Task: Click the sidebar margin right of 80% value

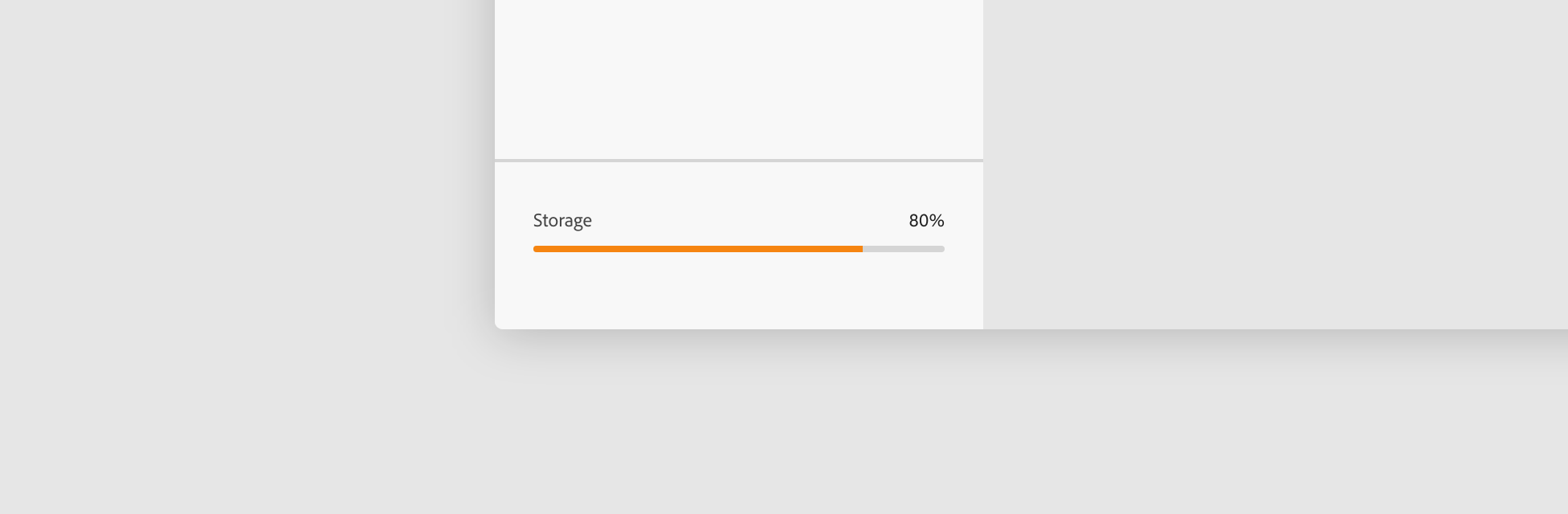Action: pos(964,221)
